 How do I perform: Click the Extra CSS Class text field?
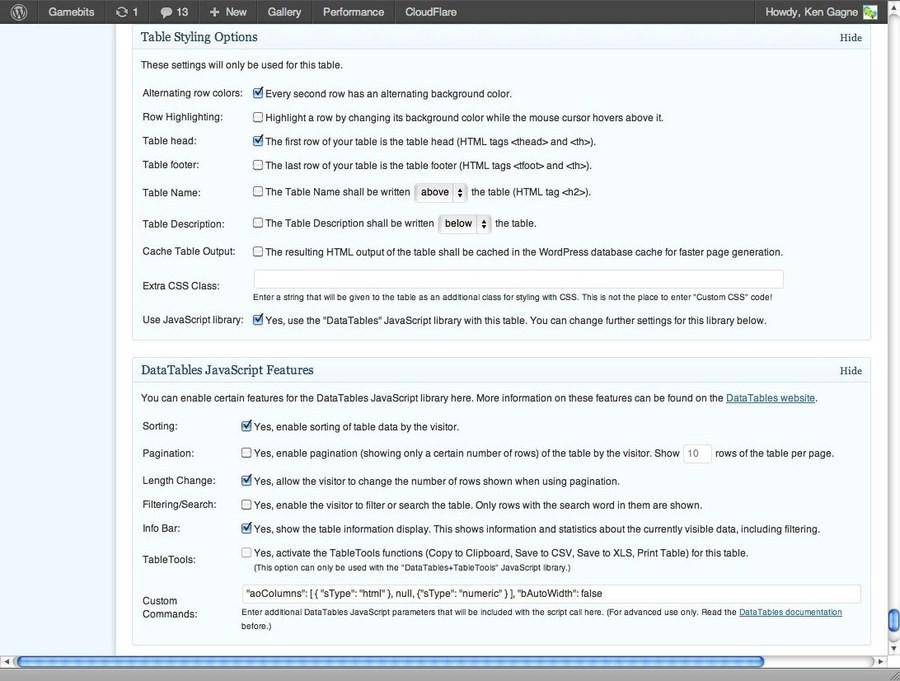tap(518, 279)
